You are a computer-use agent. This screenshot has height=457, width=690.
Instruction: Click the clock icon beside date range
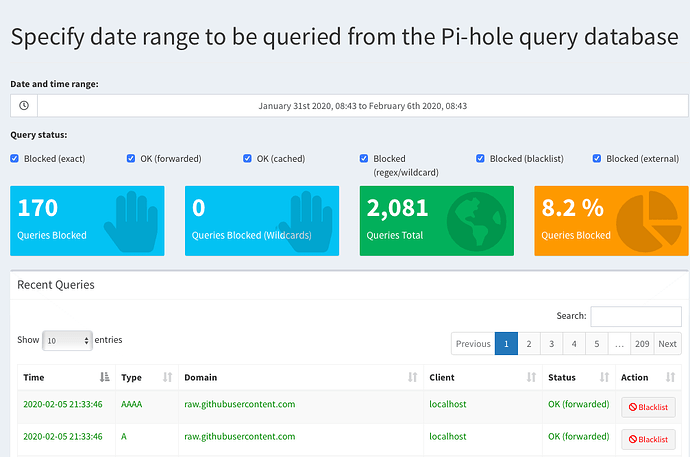coord(24,105)
